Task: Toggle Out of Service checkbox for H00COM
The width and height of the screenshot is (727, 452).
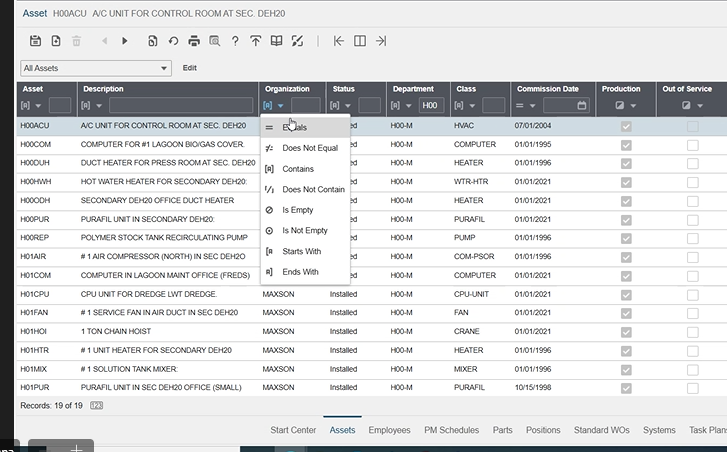Action: point(692,146)
